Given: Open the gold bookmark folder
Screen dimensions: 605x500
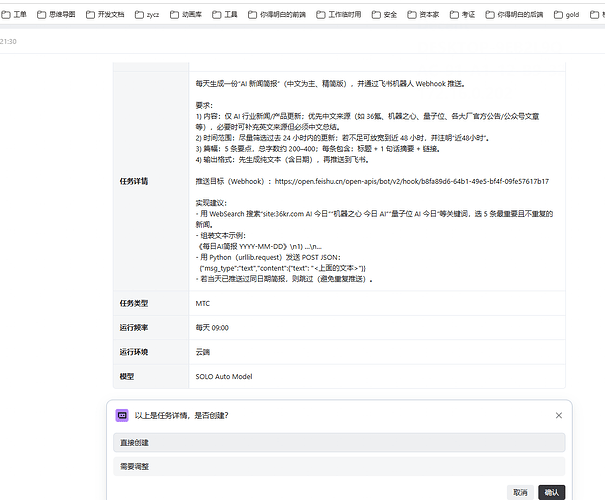Looking at the screenshot, I should point(566,15).
